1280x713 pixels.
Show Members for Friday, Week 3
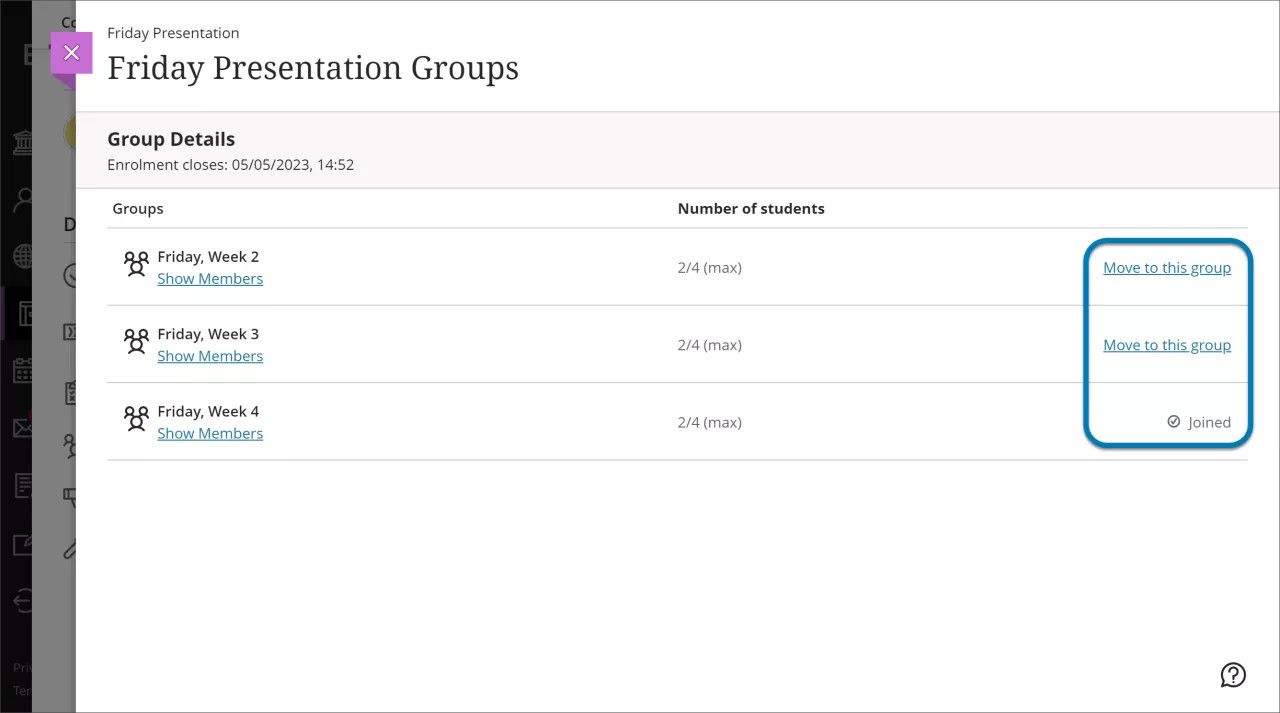(x=210, y=355)
